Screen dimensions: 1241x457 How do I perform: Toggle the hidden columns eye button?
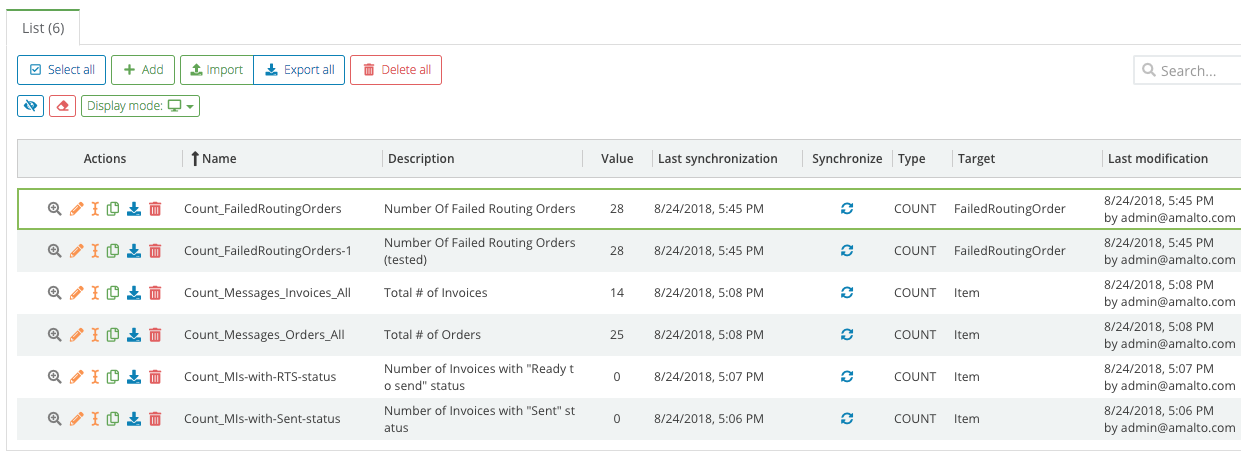(x=31, y=106)
